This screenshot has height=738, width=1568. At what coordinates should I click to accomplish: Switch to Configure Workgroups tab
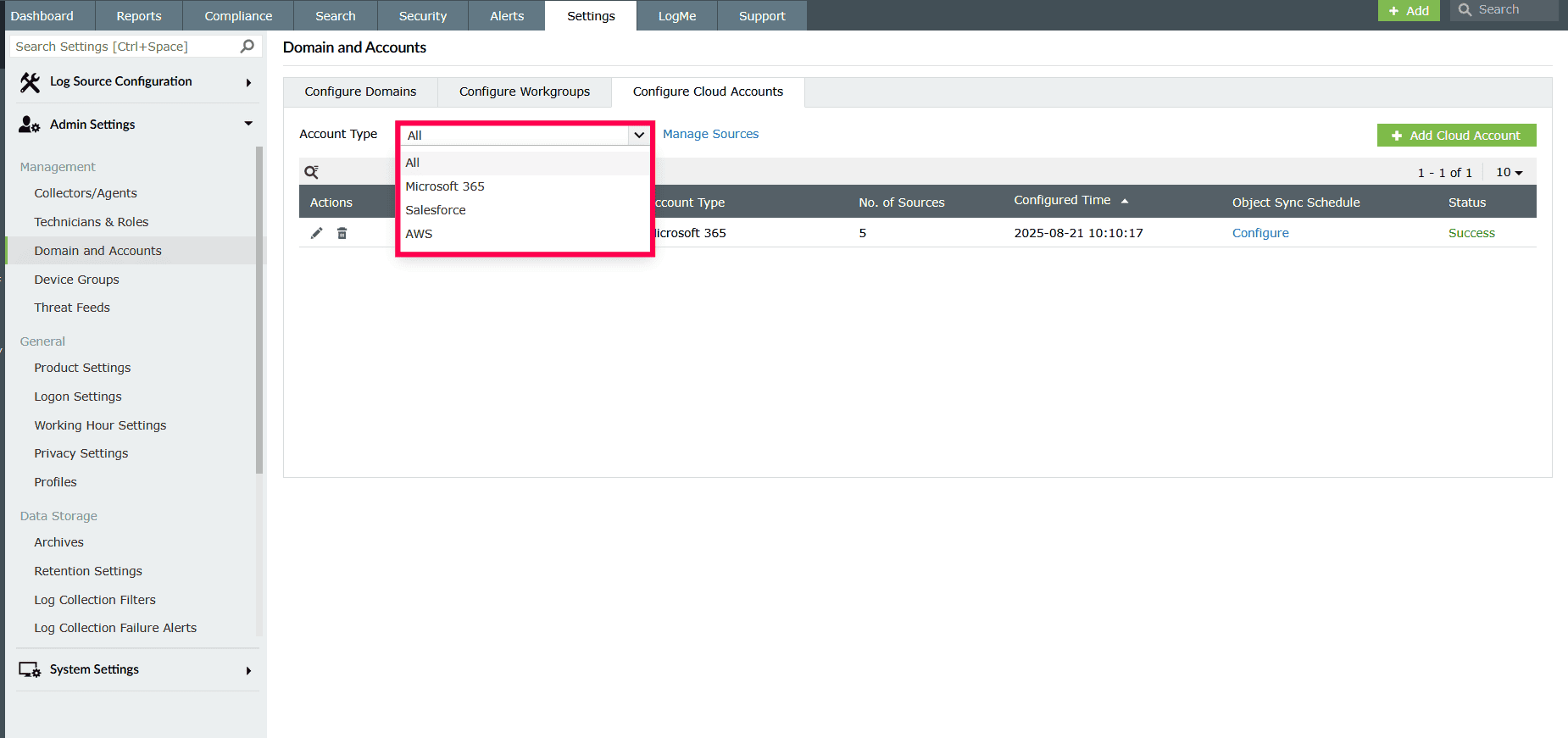pyautogui.click(x=525, y=92)
